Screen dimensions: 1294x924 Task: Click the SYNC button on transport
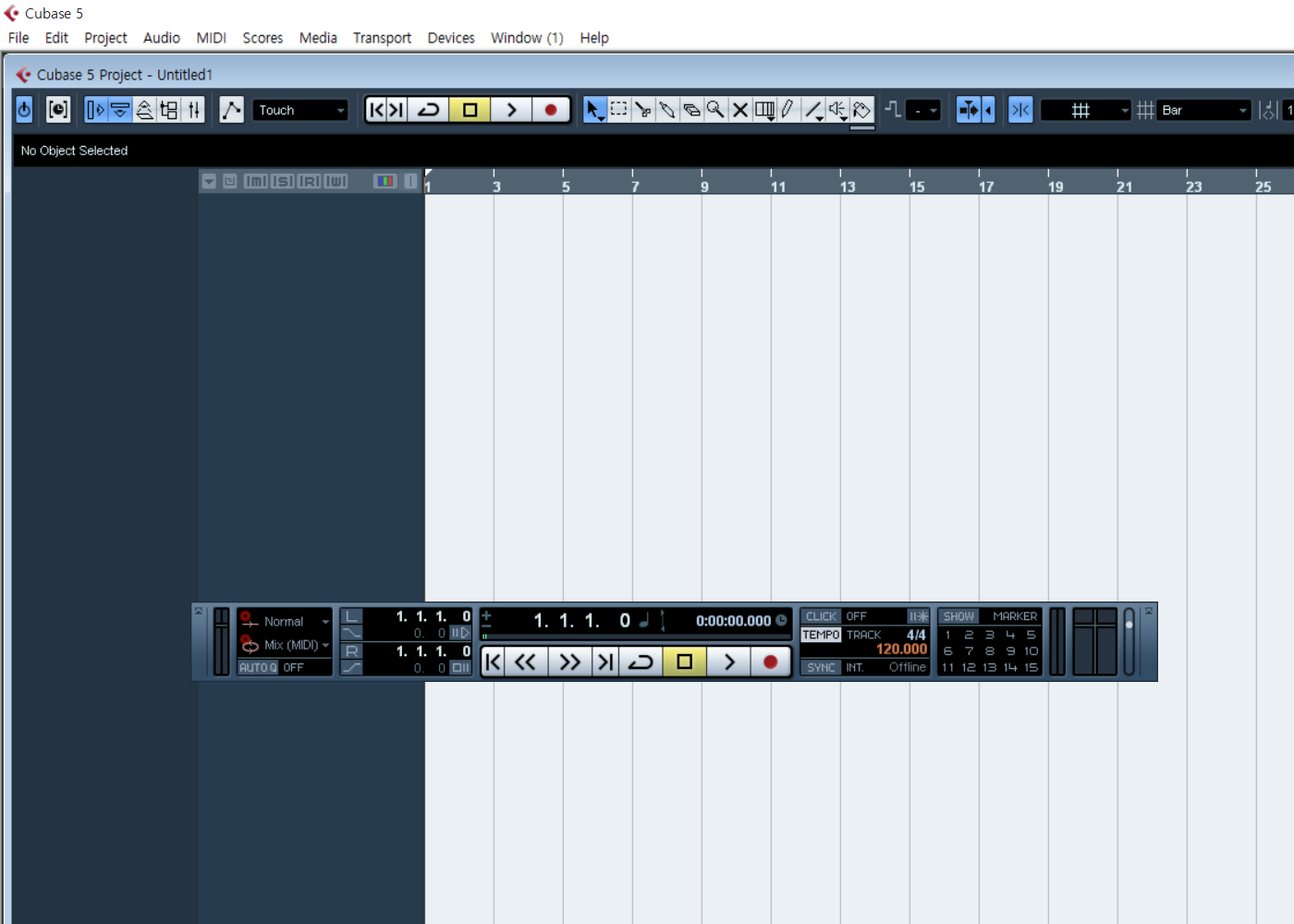point(821,667)
